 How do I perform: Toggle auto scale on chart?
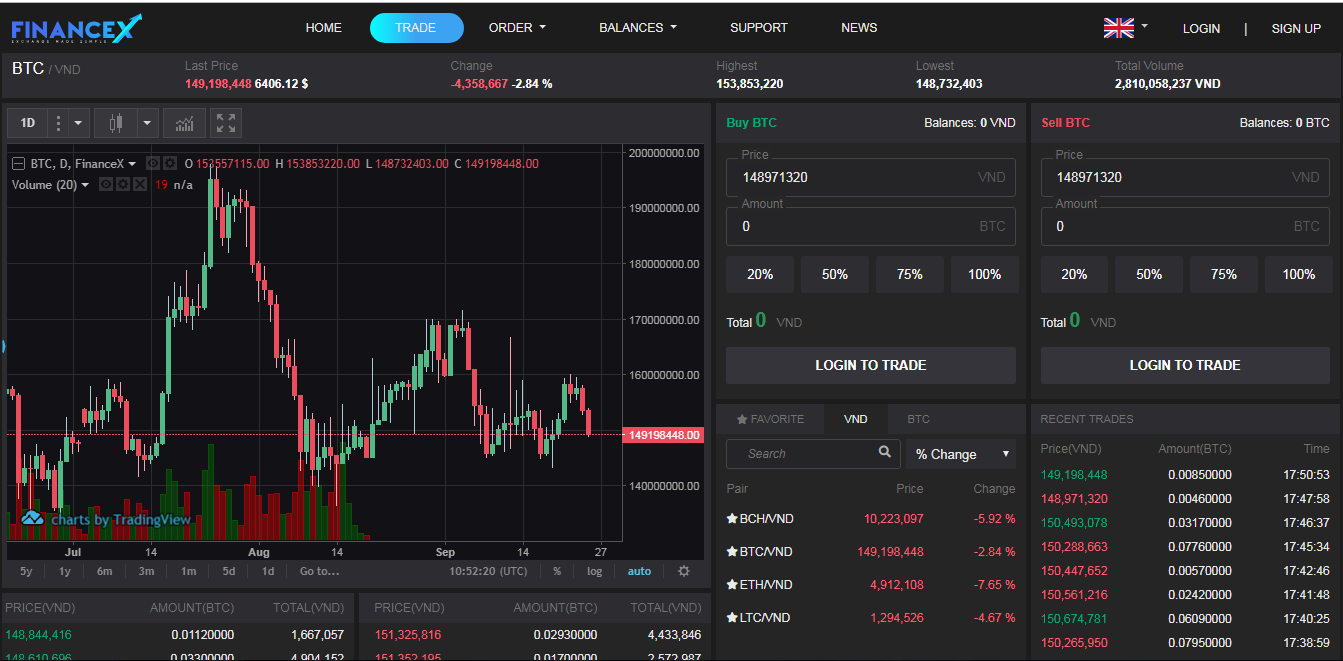[x=639, y=571]
